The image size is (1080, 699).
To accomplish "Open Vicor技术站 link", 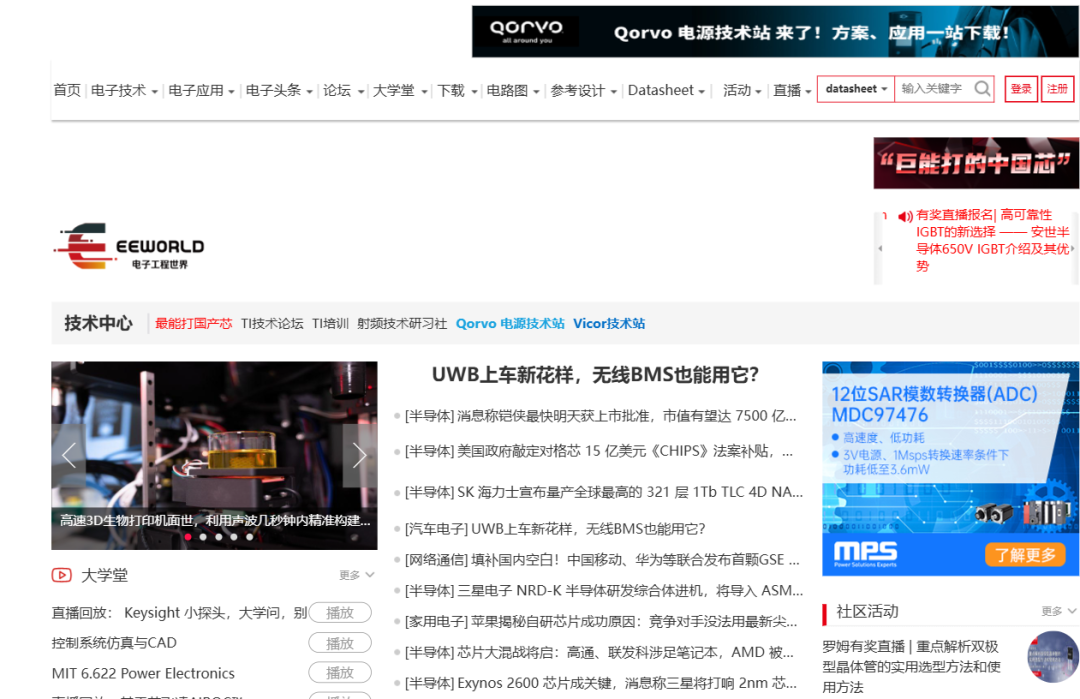I will pos(609,324).
